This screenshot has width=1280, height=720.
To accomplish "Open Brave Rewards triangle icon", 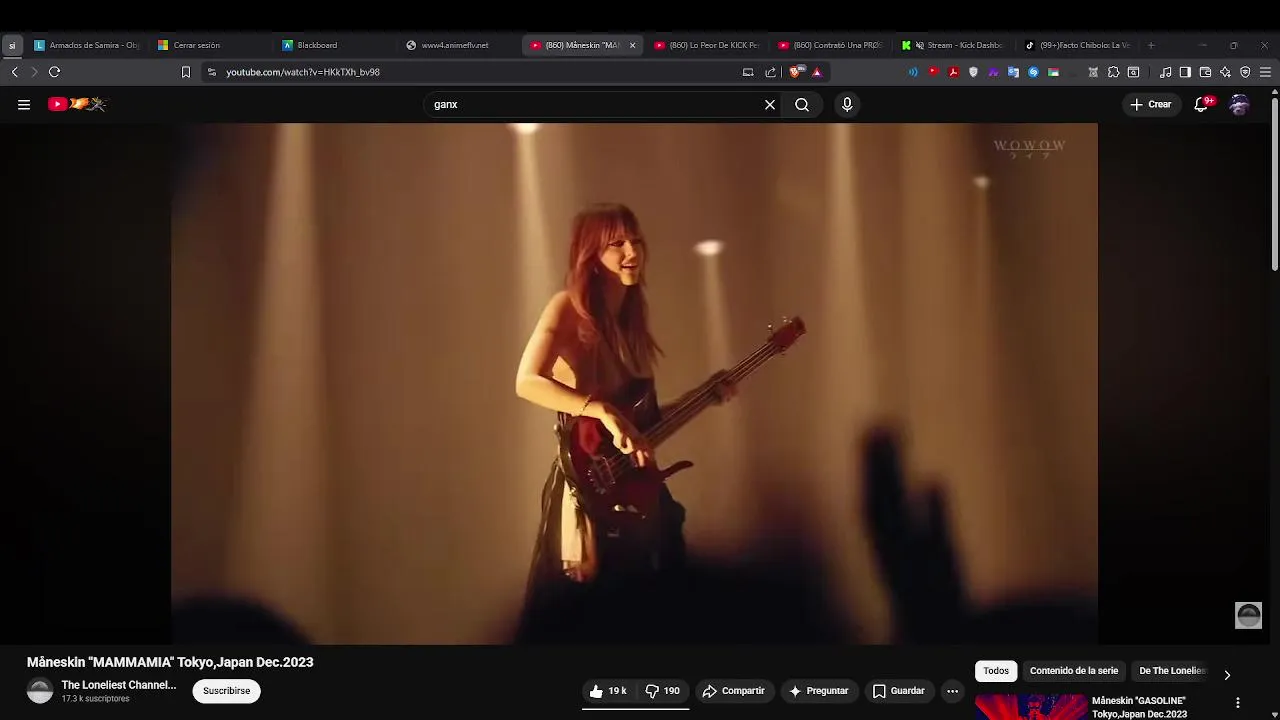I will click(x=817, y=72).
